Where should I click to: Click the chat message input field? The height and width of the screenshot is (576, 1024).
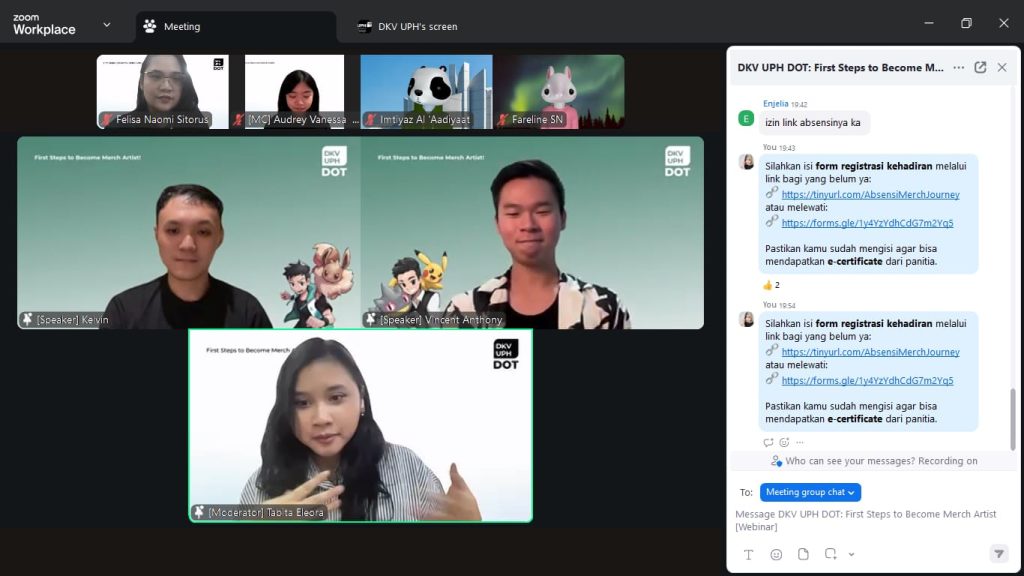[x=866, y=520]
